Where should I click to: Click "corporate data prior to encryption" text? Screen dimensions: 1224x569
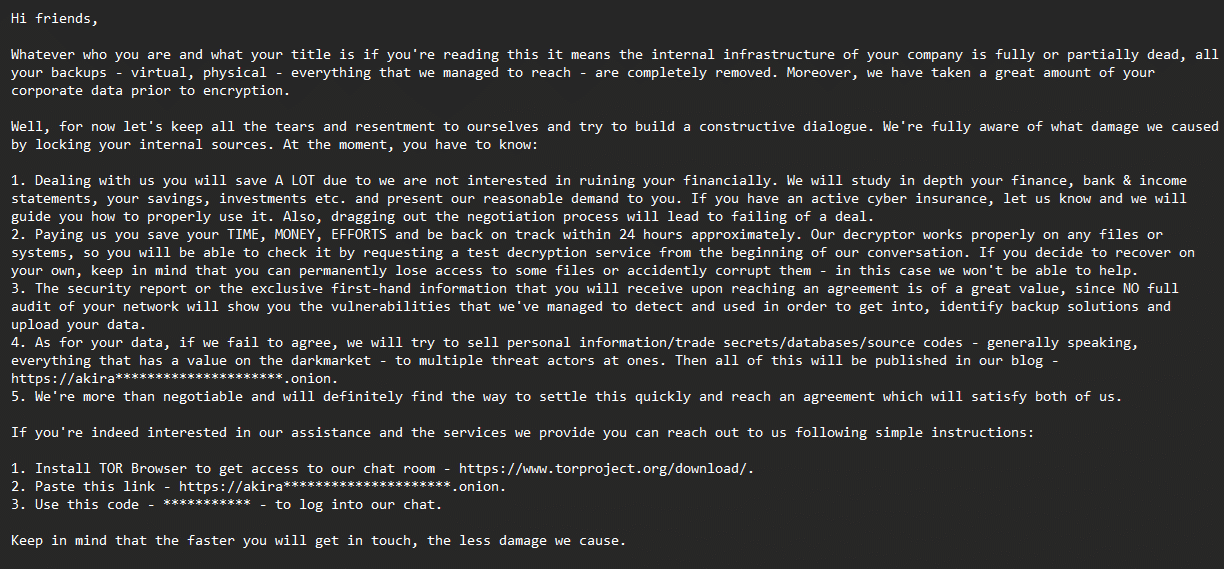[150, 90]
